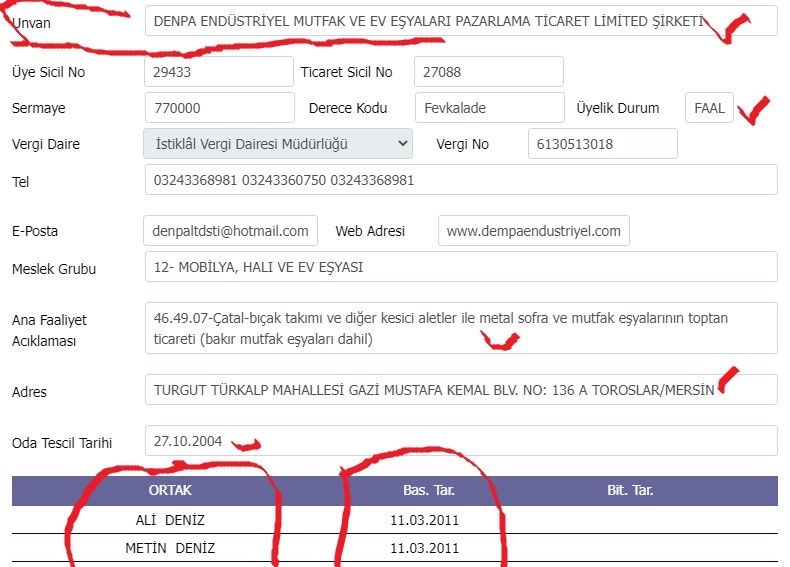Click the 11.03.2011 date in METİN DENİZ row

coord(424,548)
